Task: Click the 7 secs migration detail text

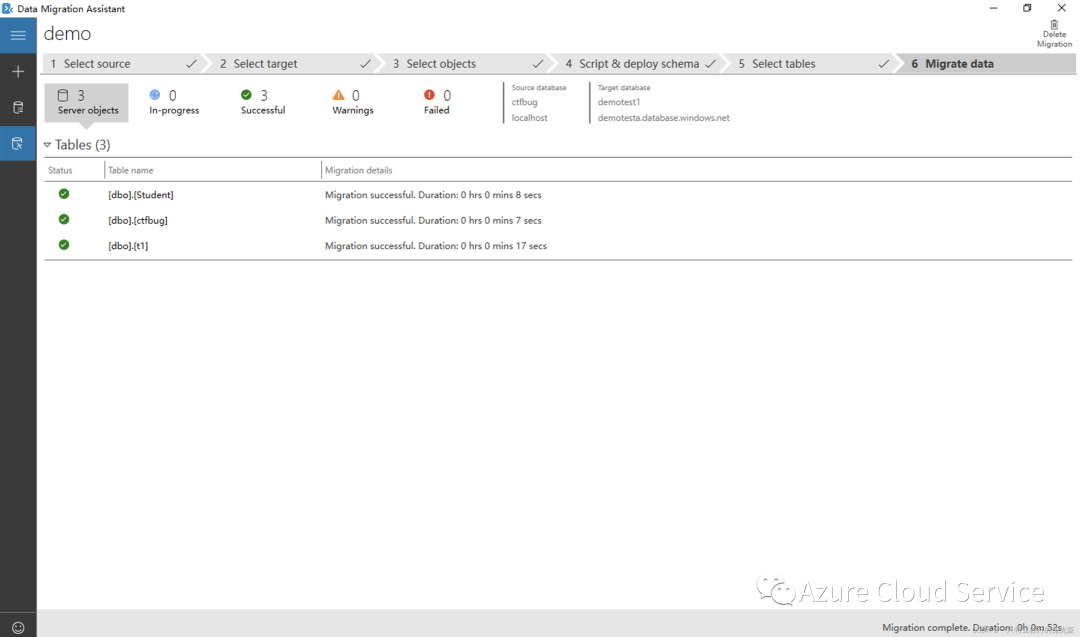Action: (433, 220)
